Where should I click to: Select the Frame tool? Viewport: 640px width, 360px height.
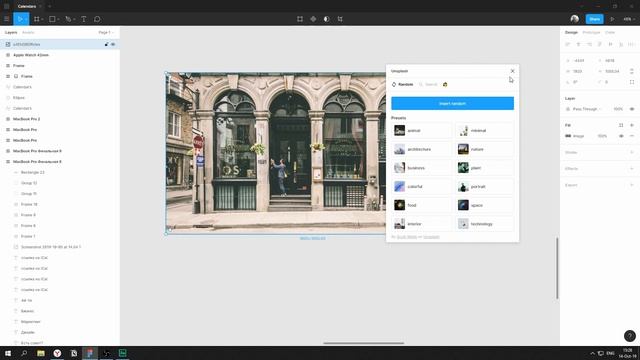pyautogui.click(x=36, y=19)
